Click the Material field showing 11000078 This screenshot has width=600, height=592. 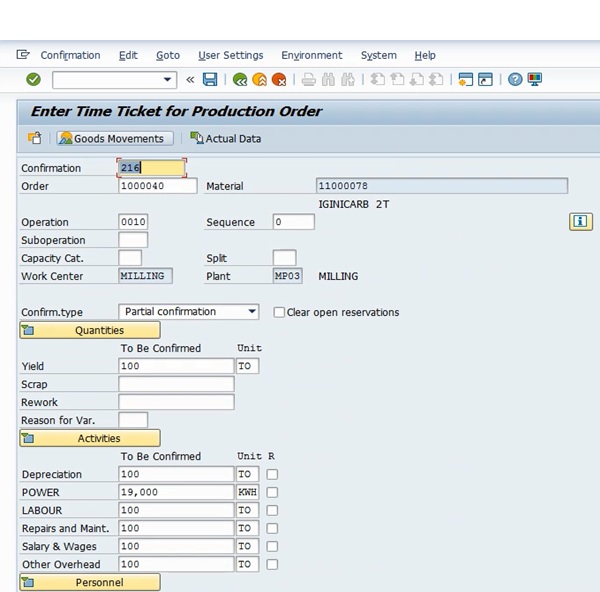point(442,186)
